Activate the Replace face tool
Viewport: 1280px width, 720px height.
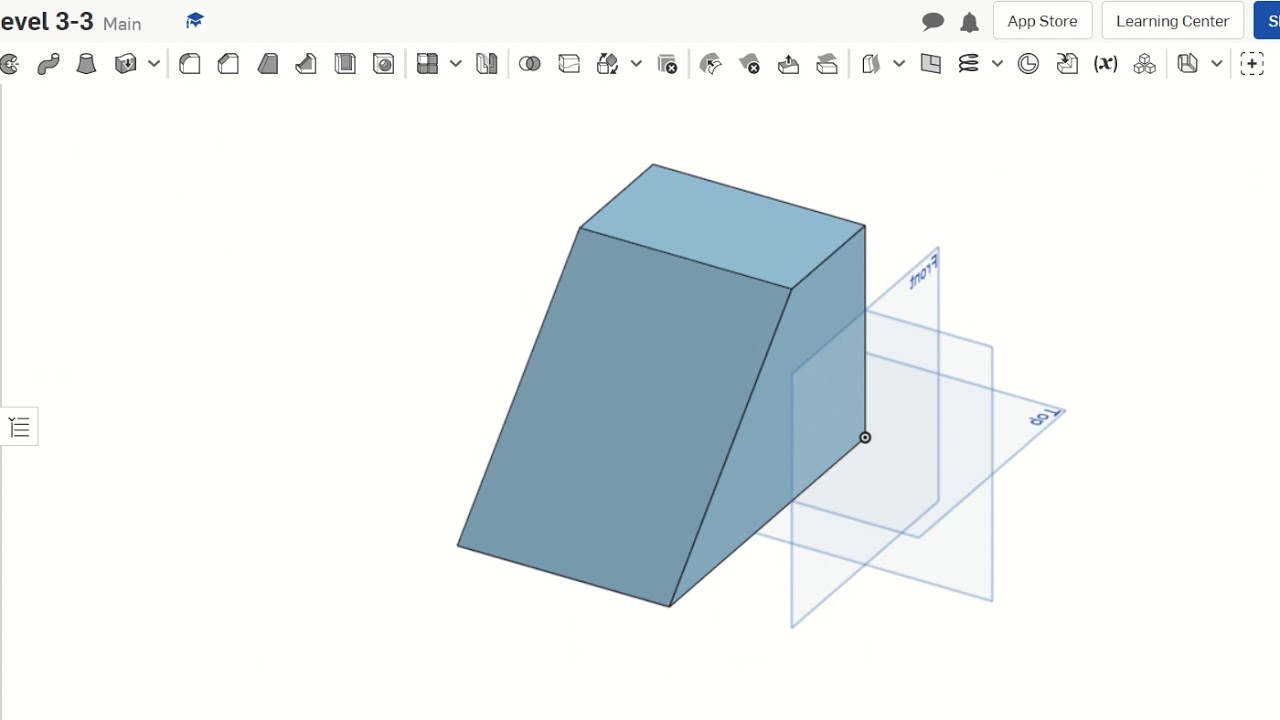click(x=827, y=64)
